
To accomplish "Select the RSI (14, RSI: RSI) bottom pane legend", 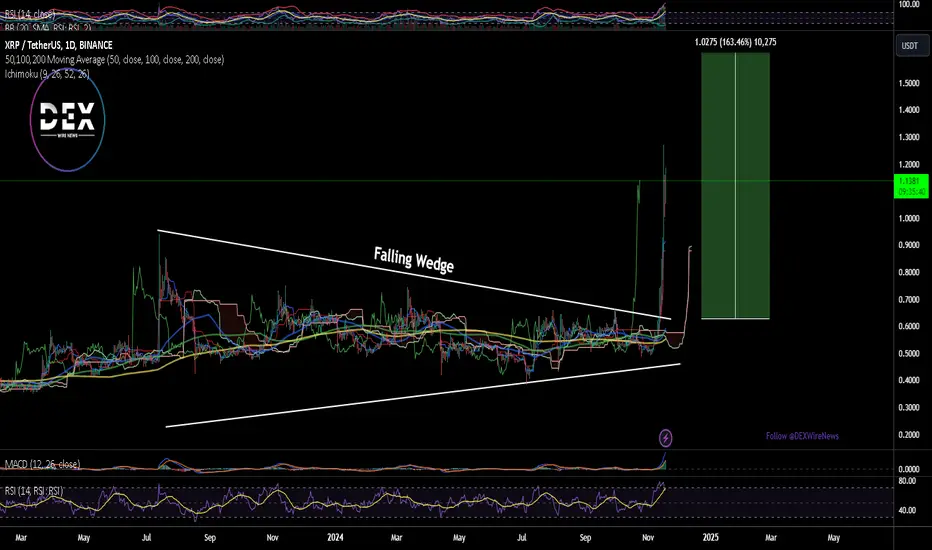I will 33,491.
